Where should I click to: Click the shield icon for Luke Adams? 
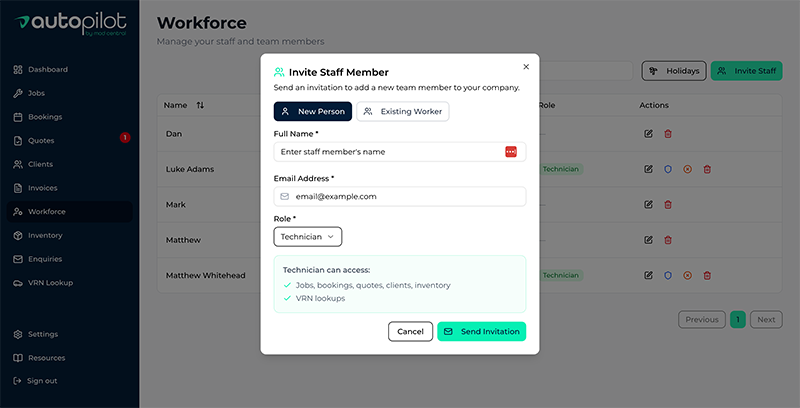pos(668,169)
